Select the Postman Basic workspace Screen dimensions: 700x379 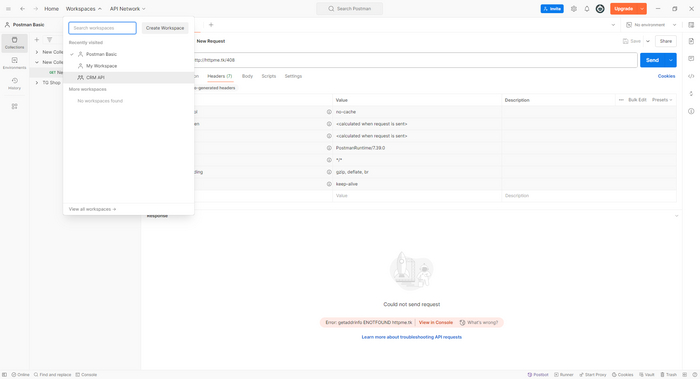129,54
